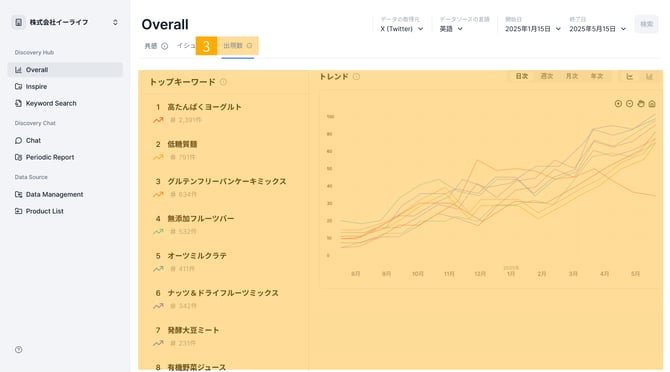
Task: Zoom in on the trend chart
Action: point(618,104)
